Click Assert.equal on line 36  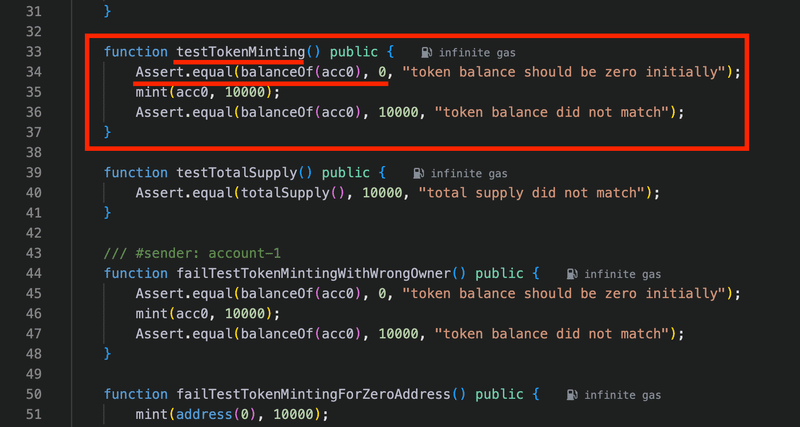(x=184, y=112)
